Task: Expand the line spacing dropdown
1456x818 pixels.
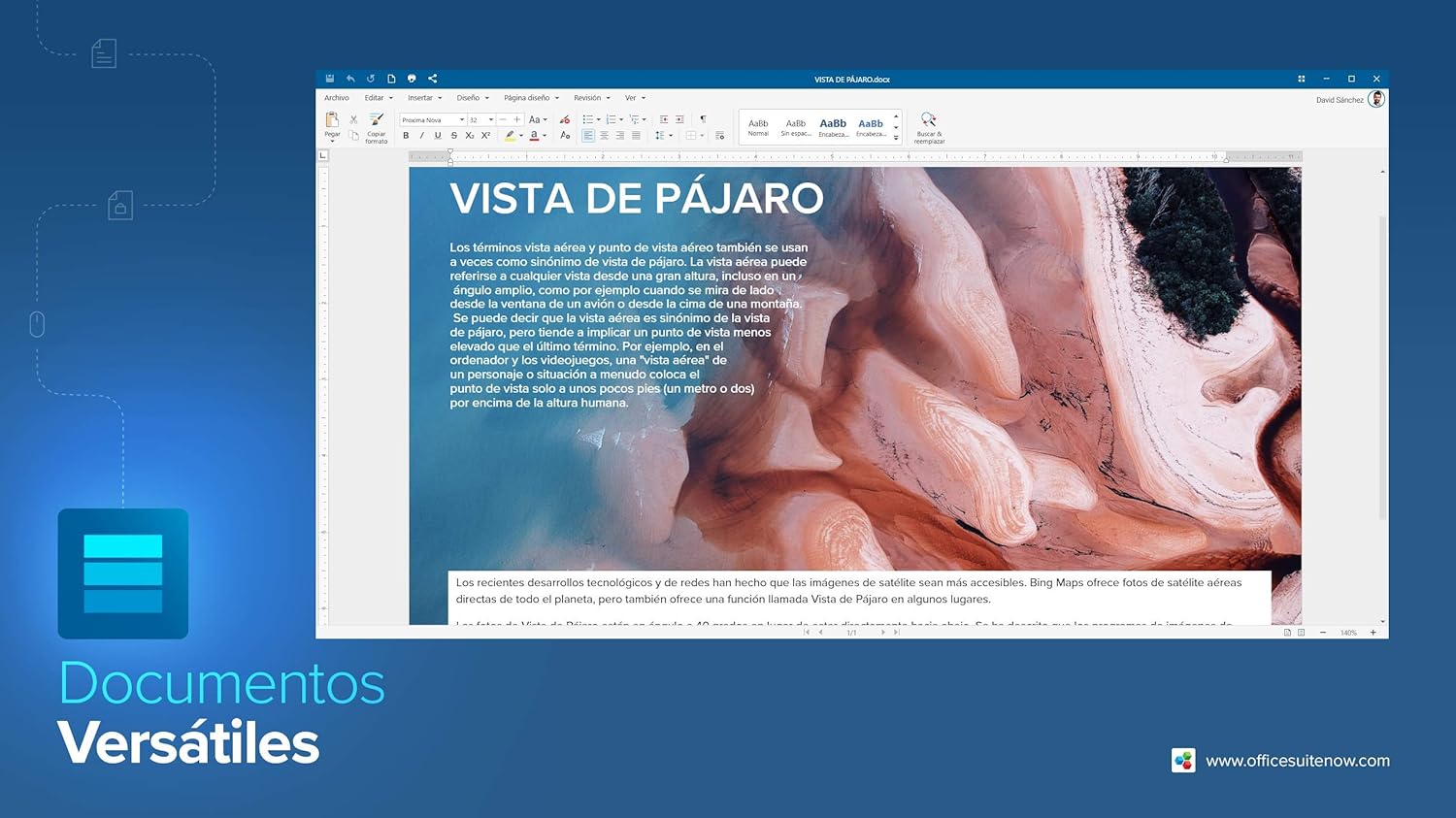Action: click(x=671, y=136)
